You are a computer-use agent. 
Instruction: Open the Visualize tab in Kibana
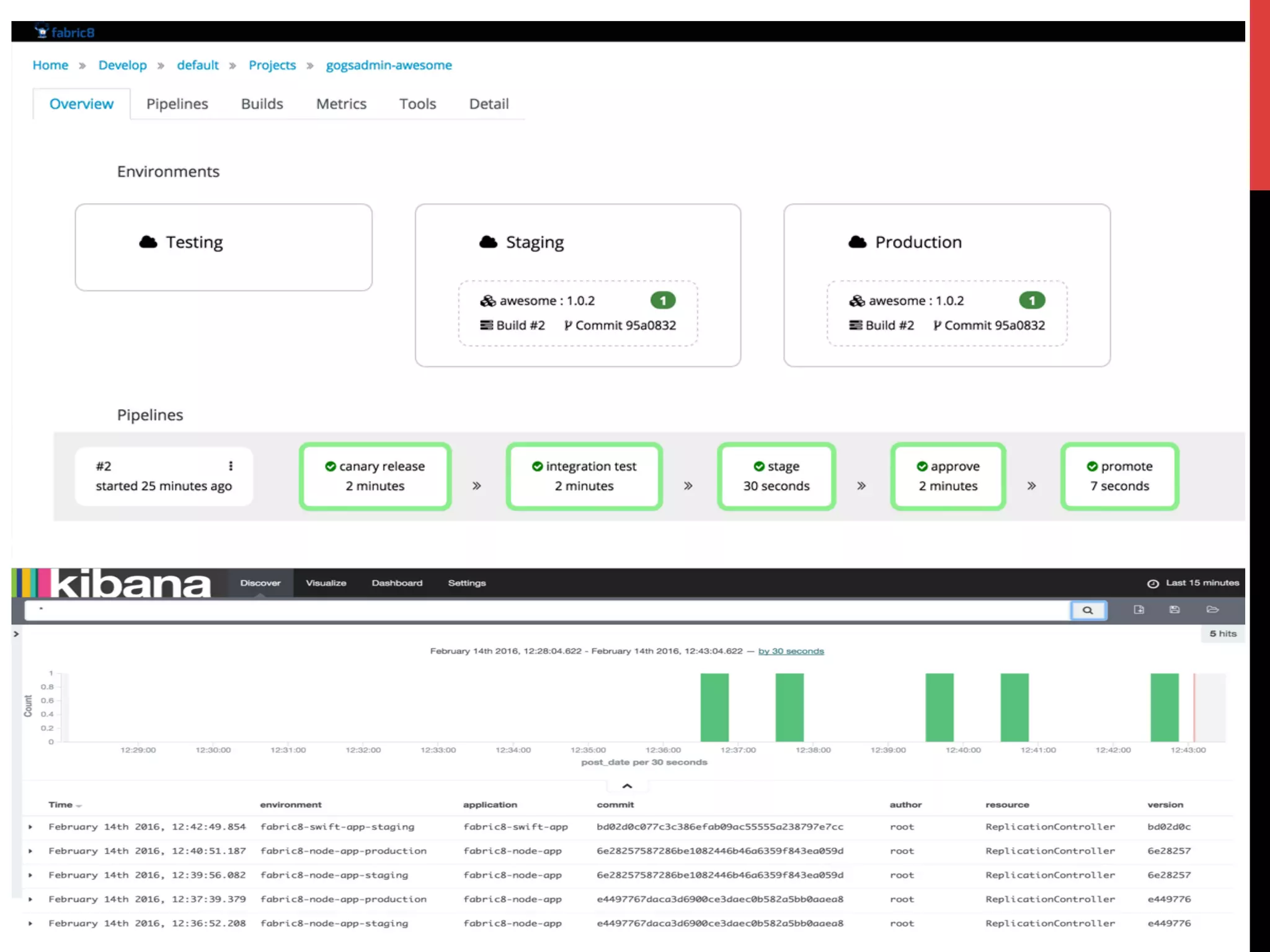tap(326, 583)
